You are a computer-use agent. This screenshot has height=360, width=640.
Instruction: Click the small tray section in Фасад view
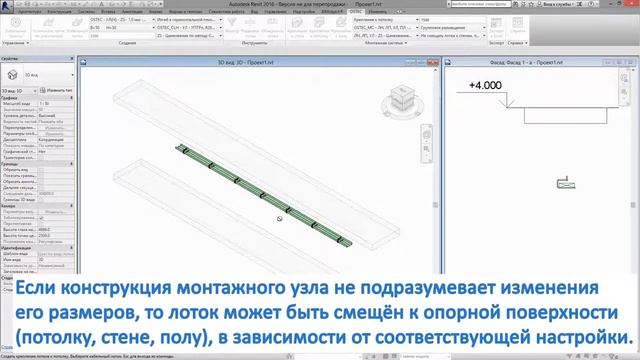(566, 183)
